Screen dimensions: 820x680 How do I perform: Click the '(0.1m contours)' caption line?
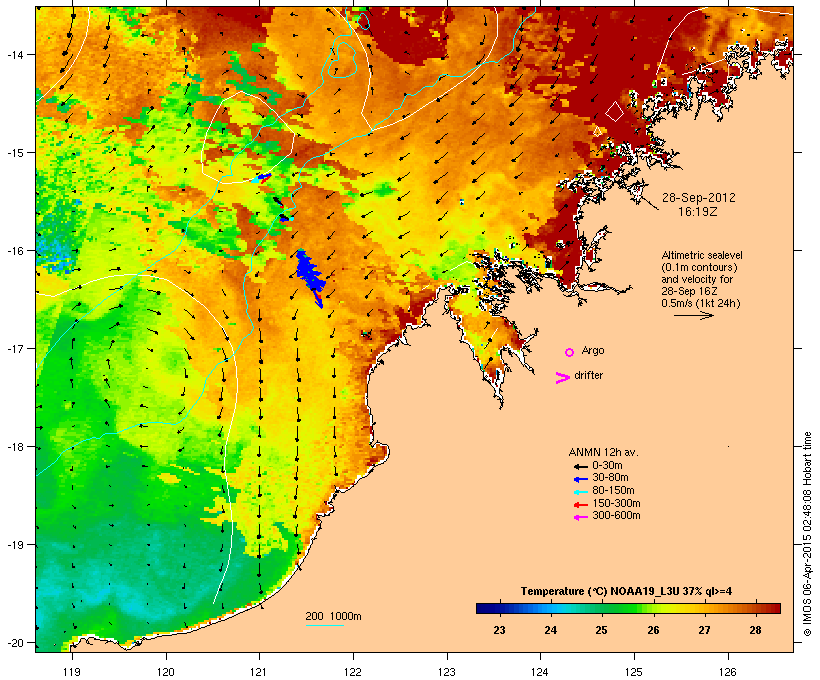699,267
